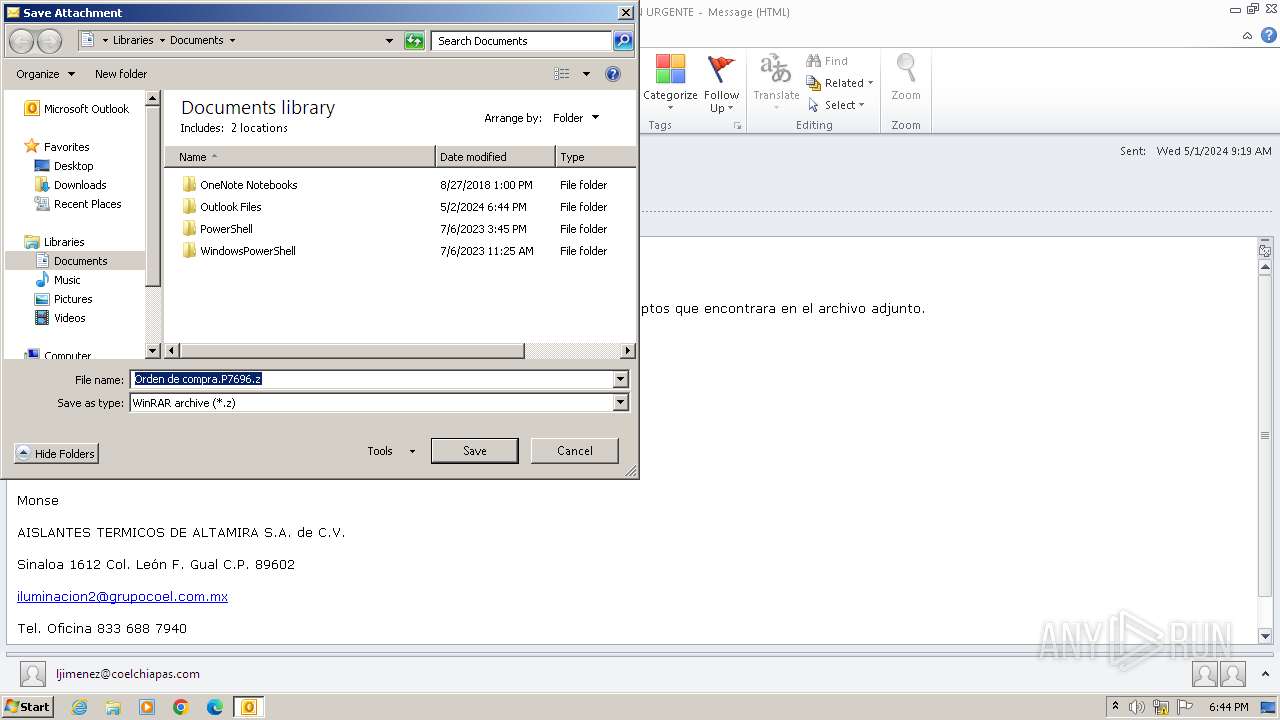Open Internet Explorer from taskbar
The height and width of the screenshot is (720, 1280).
79,707
